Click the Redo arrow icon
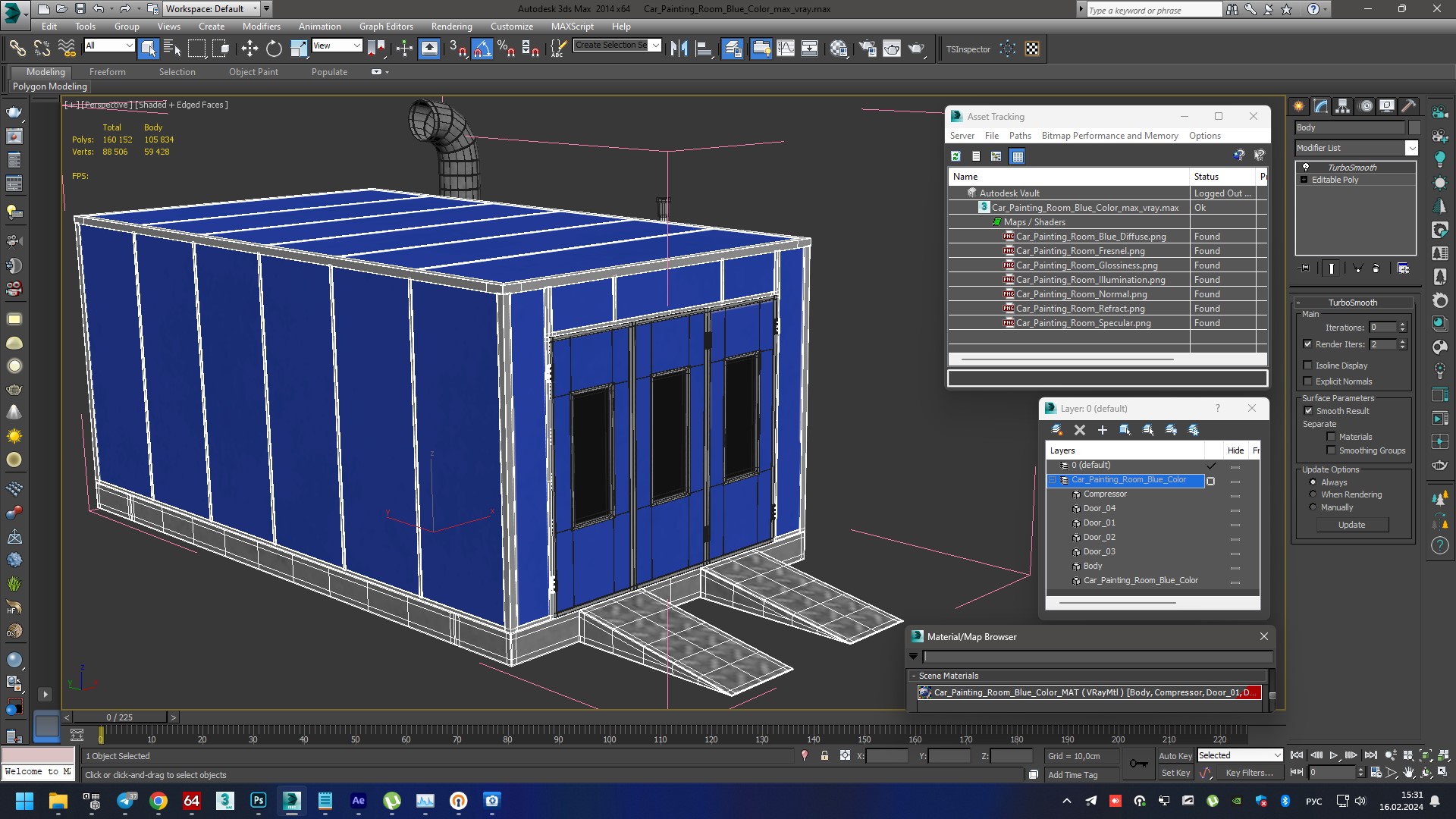The image size is (1456, 819). (125, 9)
